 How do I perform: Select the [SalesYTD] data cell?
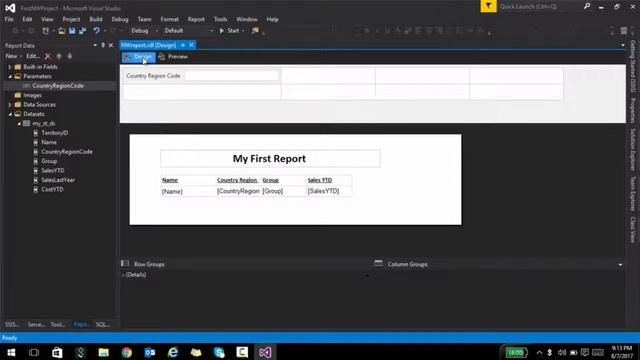[329, 191]
